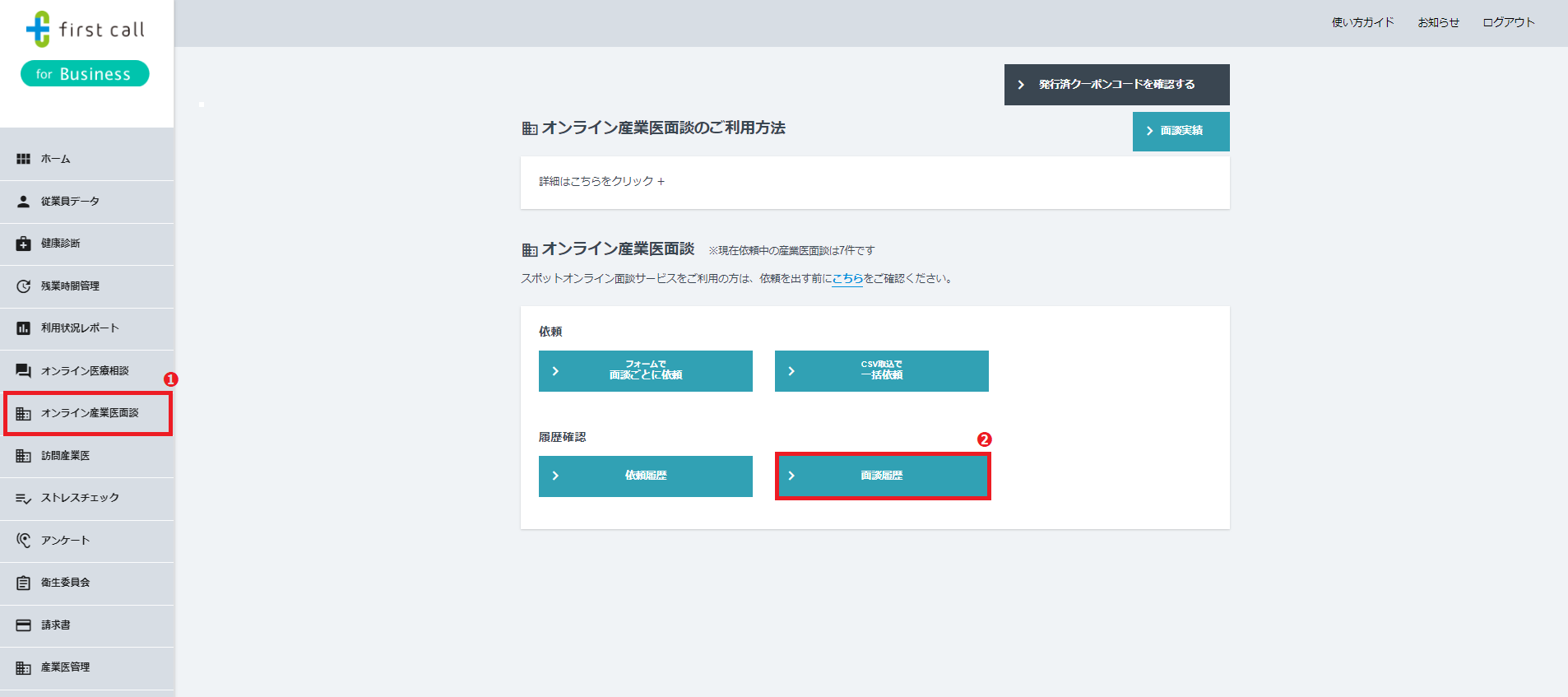Click the overtime management clock icon
Image resolution: width=1568 pixels, height=697 pixels.
point(23,286)
